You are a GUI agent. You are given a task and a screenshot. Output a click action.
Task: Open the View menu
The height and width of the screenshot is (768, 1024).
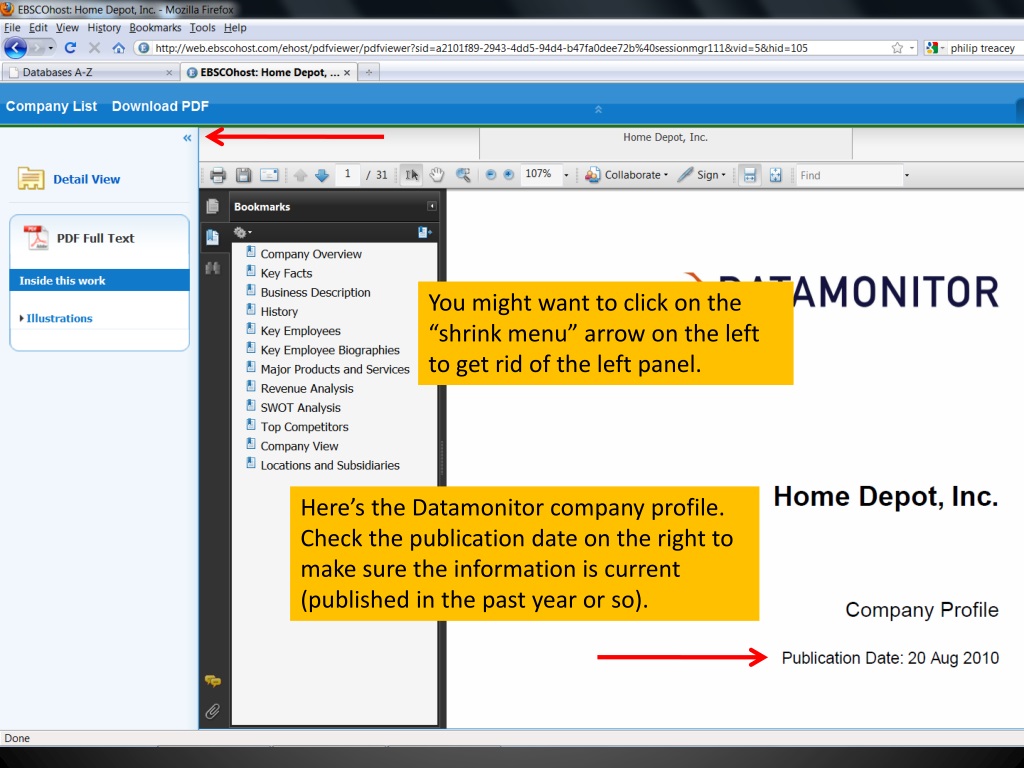(x=67, y=27)
